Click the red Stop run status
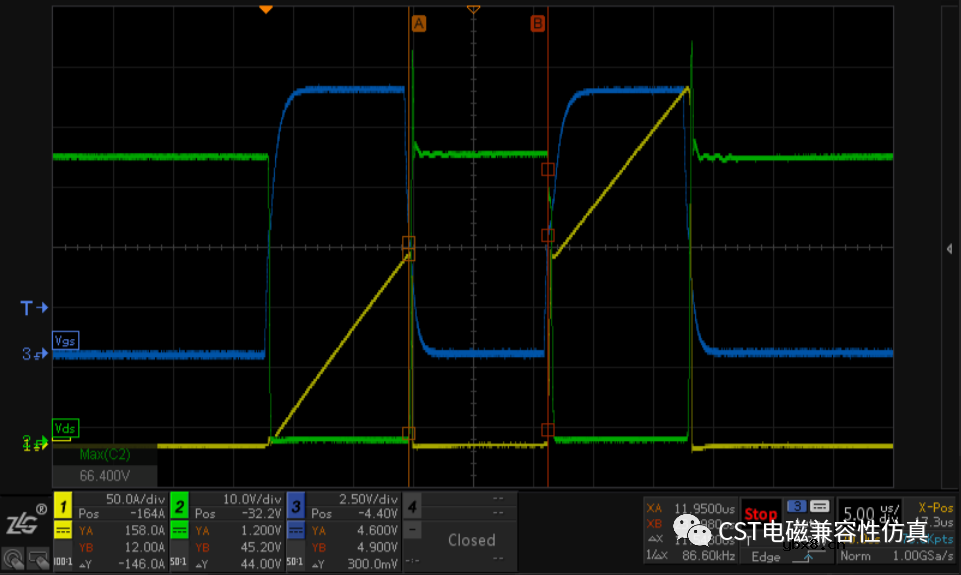The width and height of the screenshot is (961, 575). coord(761,515)
